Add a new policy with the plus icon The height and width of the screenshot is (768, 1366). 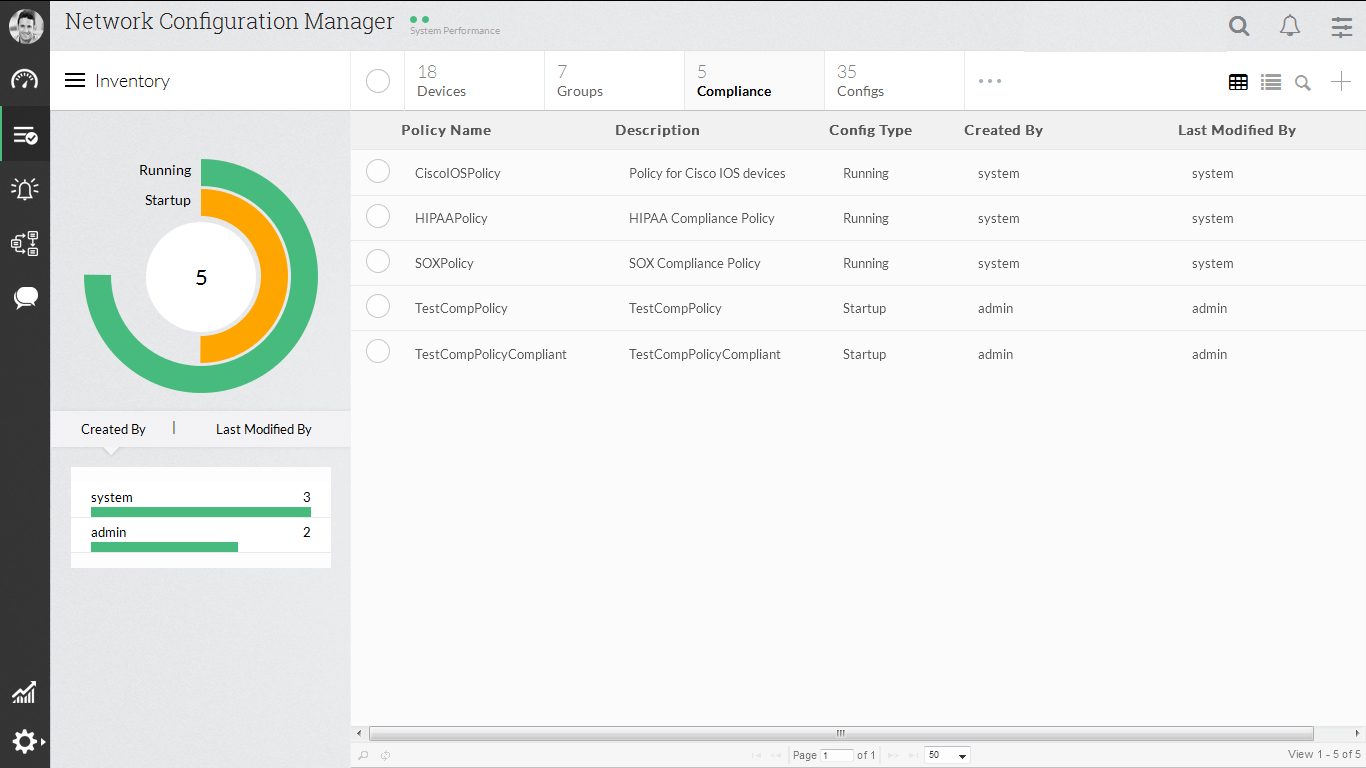(x=1340, y=81)
